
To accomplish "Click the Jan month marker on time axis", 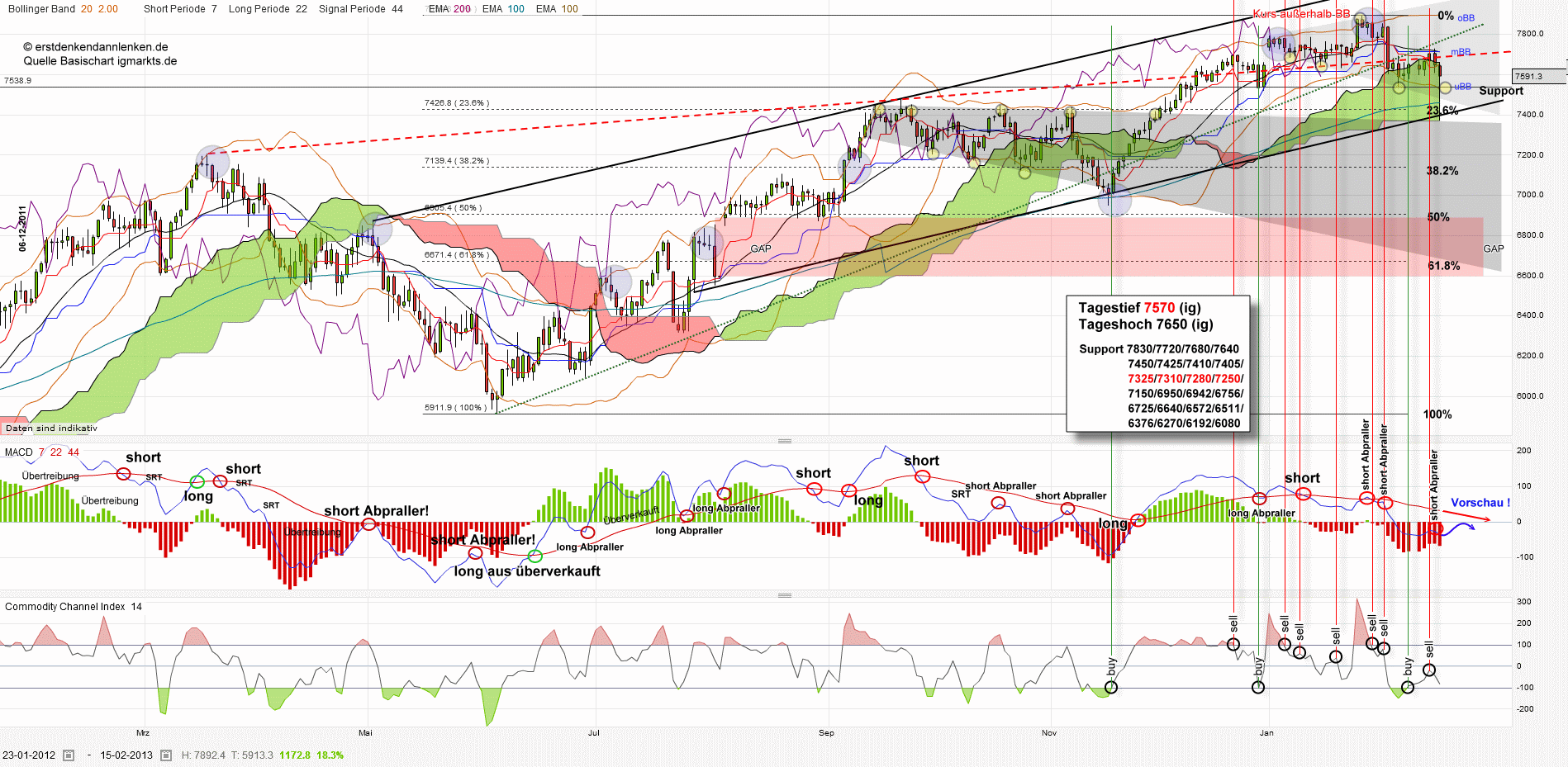I will [1266, 733].
